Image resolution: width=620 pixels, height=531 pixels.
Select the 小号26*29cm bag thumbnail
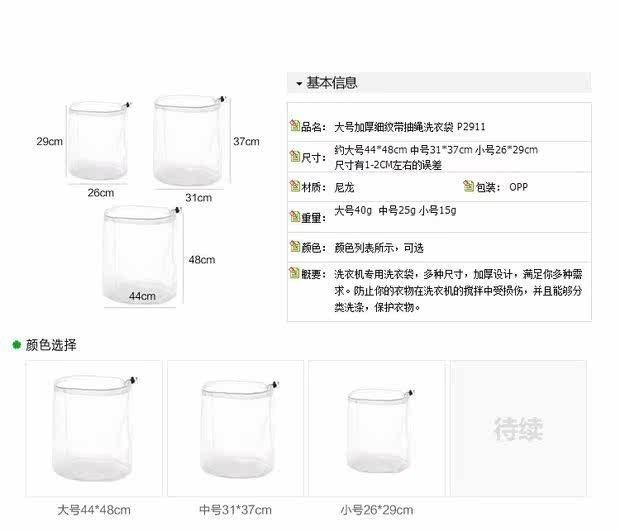click(x=377, y=428)
